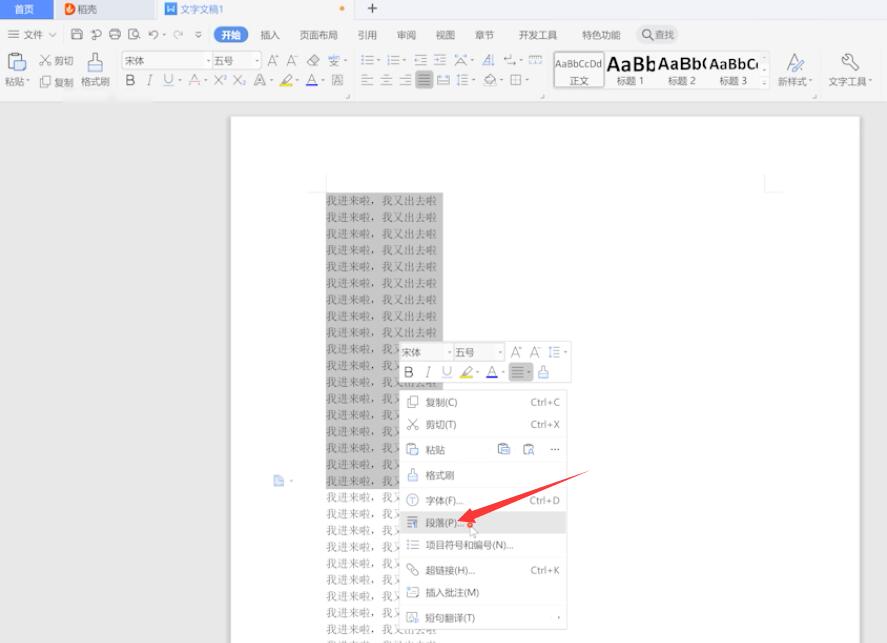
Task: Change font color in the ribbon
Action: [x=312, y=80]
